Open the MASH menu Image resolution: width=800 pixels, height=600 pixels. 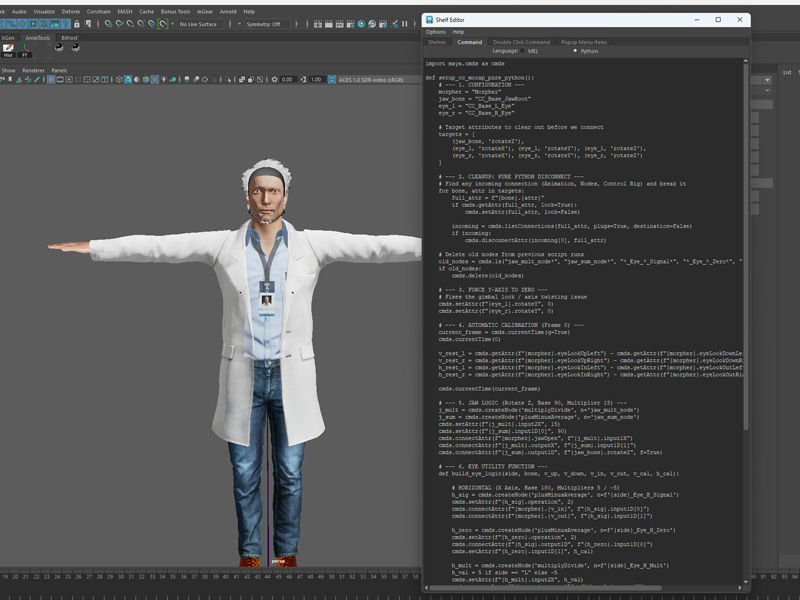click(125, 11)
